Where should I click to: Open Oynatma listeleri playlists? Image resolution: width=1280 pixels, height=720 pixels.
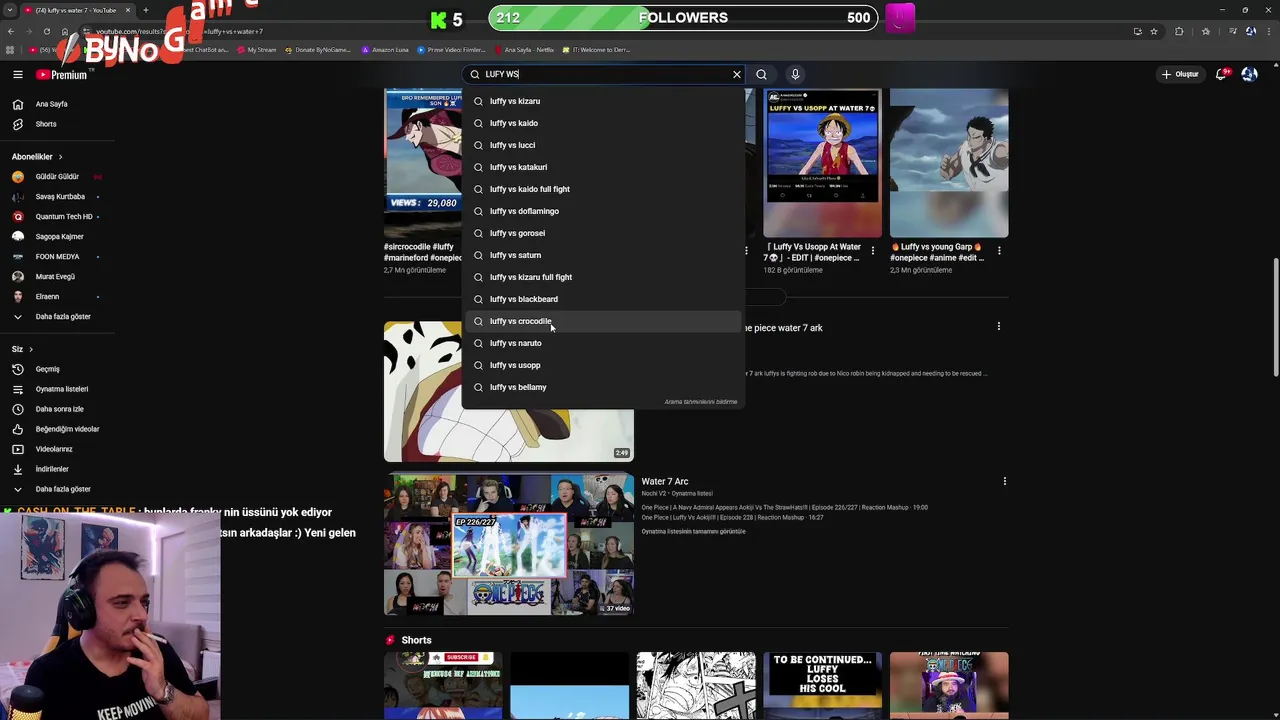[x=61, y=389]
